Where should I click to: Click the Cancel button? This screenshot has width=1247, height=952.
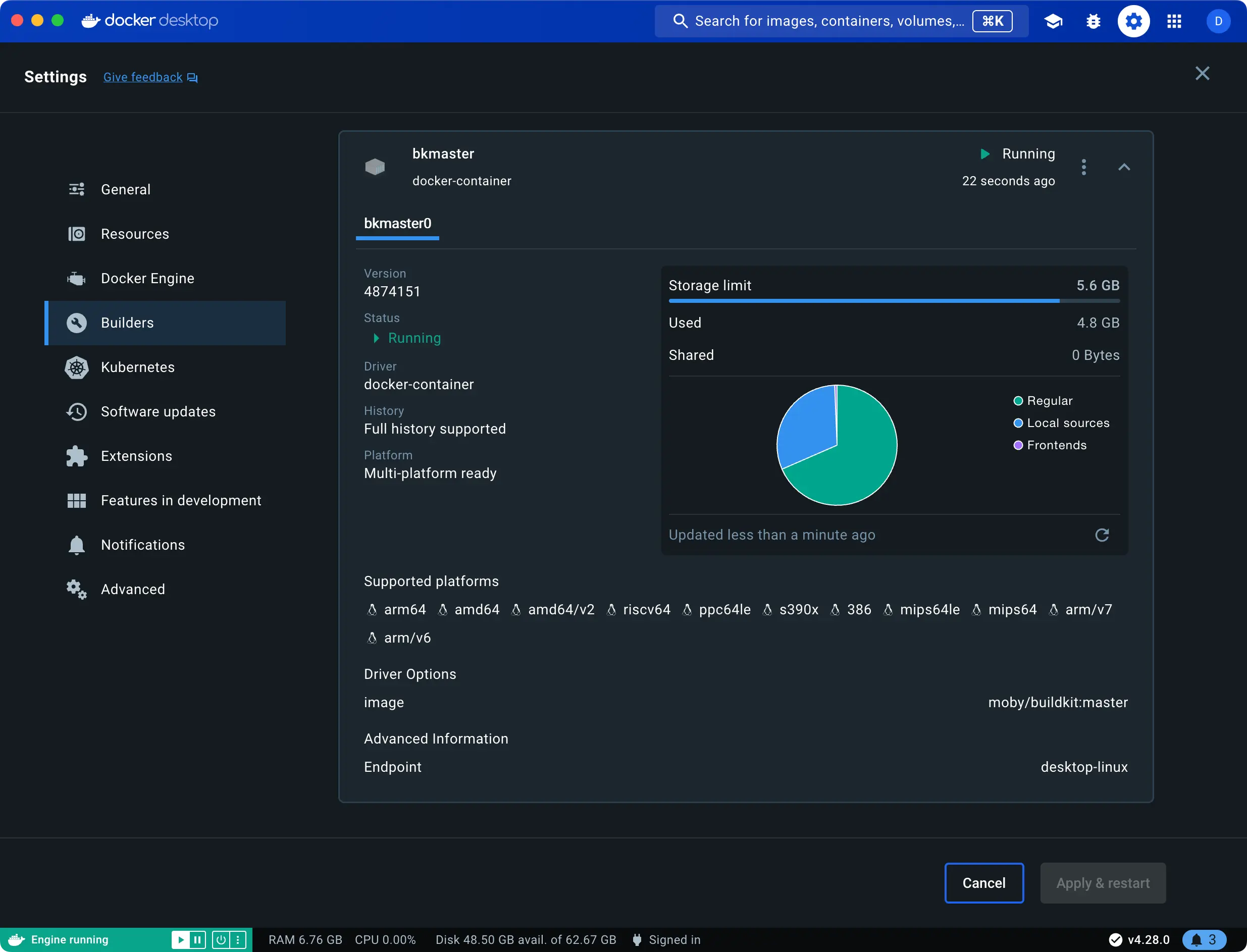[983, 883]
